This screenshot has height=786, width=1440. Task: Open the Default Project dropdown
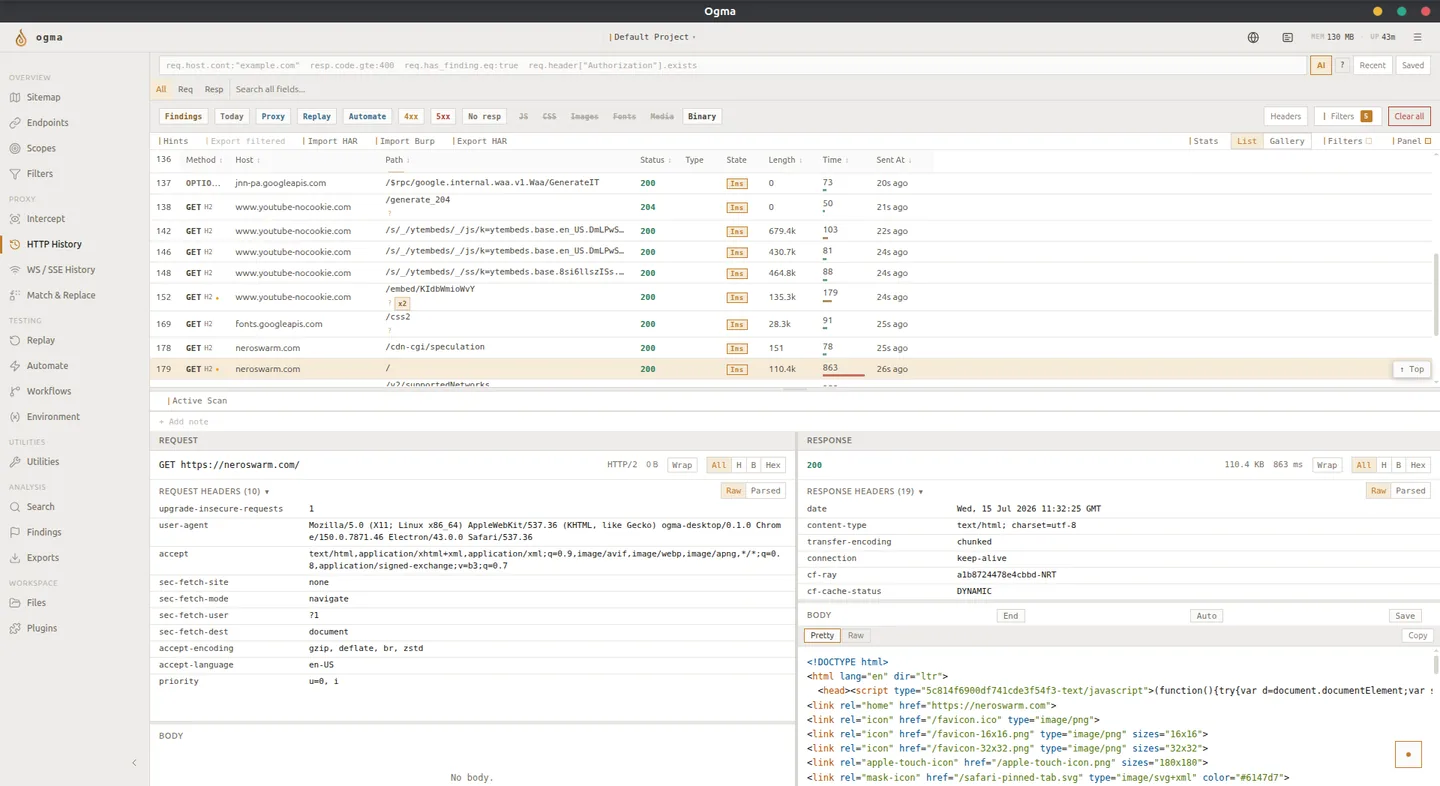(x=652, y=37)
